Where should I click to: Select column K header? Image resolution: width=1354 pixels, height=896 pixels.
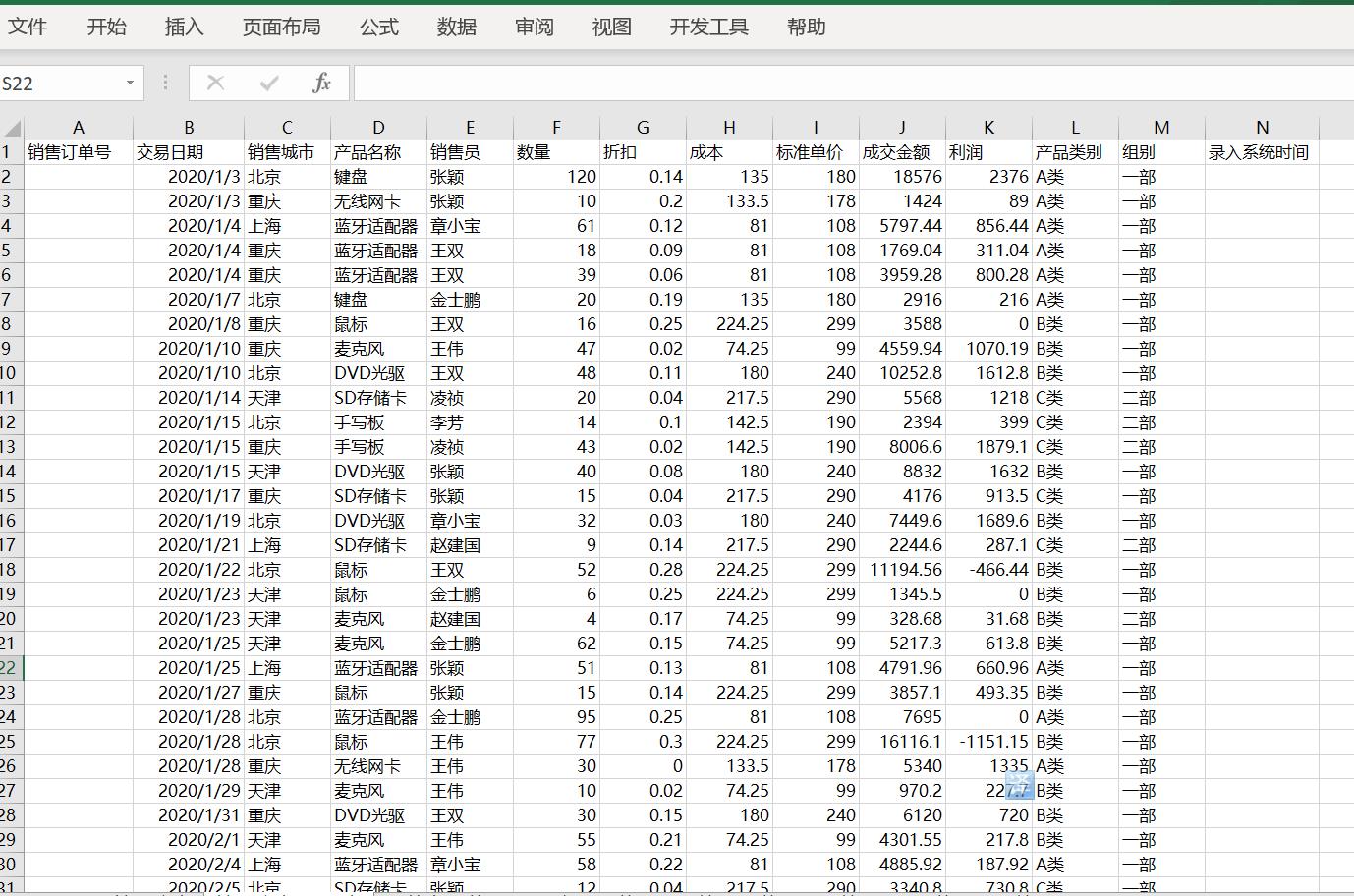[988, 128]
